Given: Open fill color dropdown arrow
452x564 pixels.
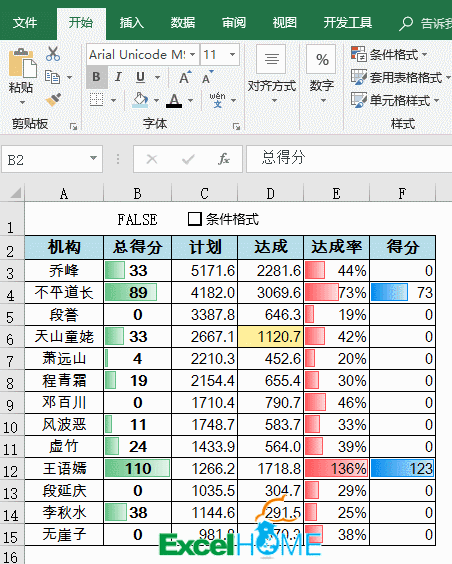Looking at the screenshot, I should [x=156, y=100].
